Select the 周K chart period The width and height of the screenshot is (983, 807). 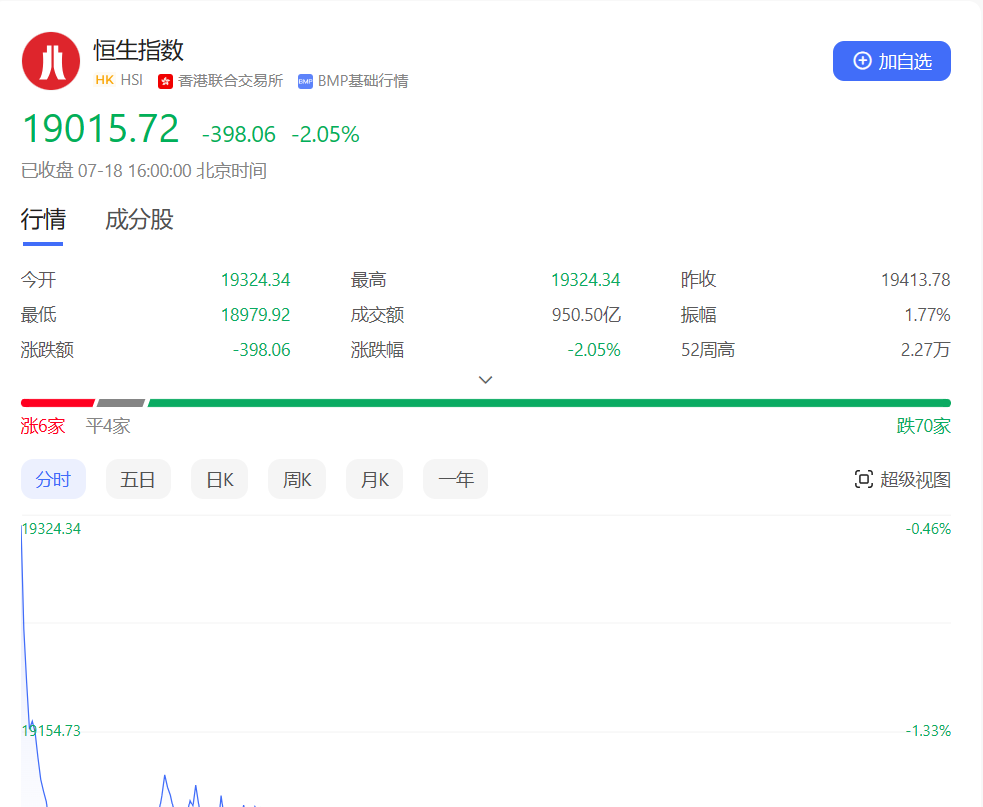coord(297,479)
